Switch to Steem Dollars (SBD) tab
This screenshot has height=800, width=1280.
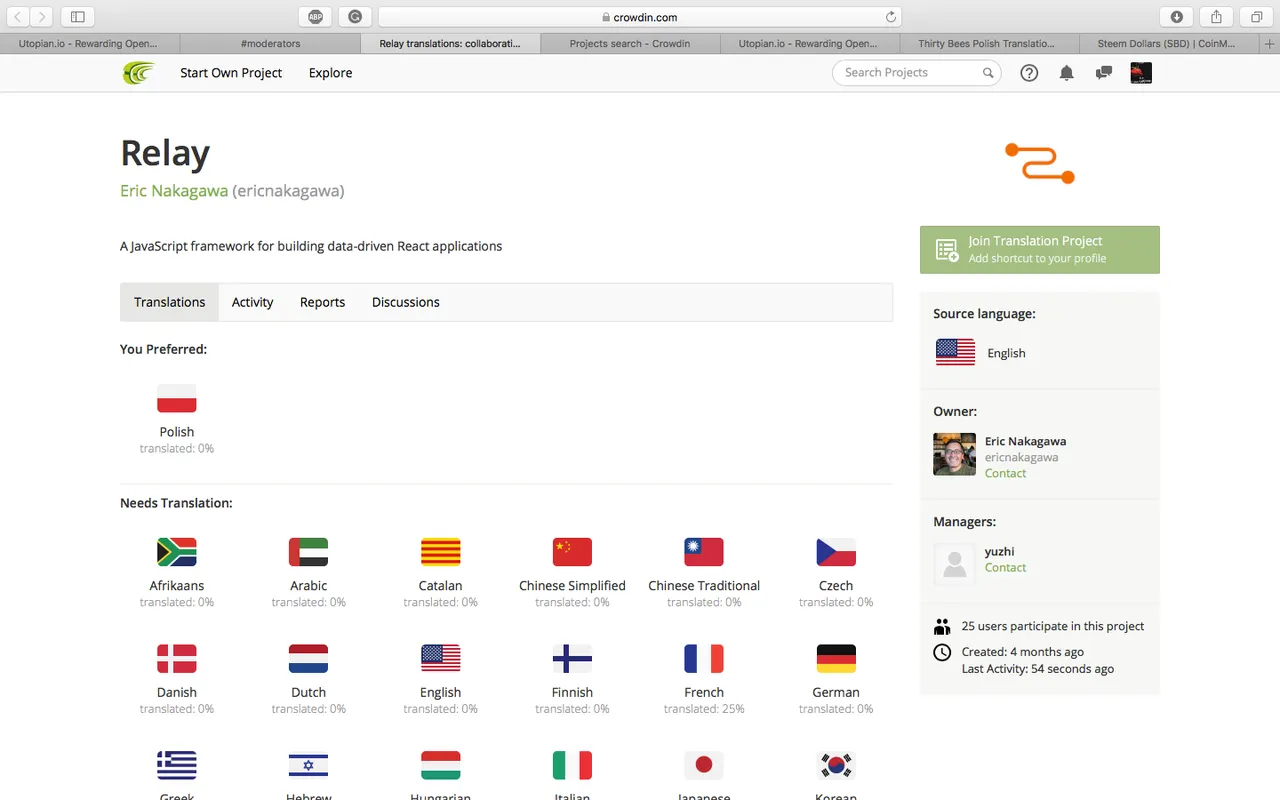tap(1171, 44)
